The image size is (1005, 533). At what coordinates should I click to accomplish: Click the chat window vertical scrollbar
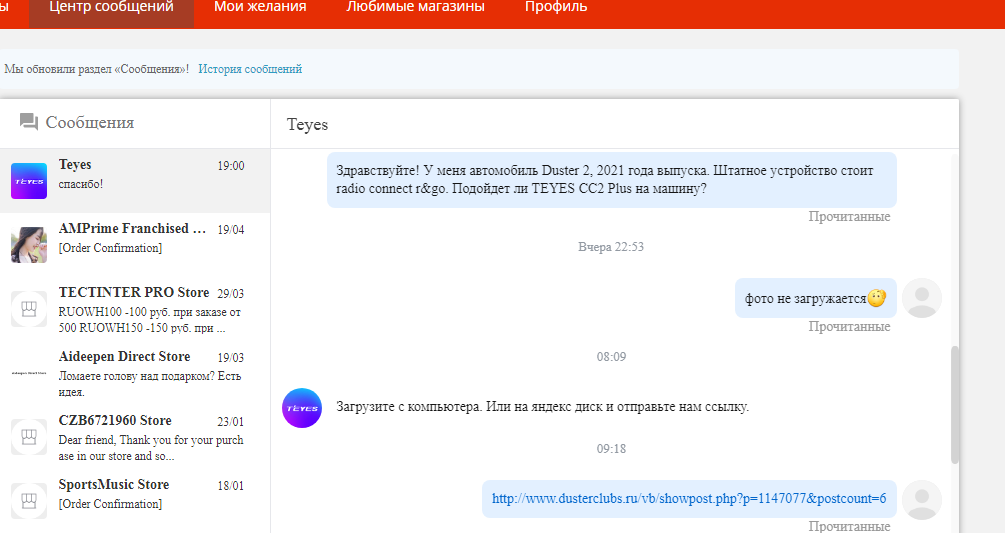(954, 404)
